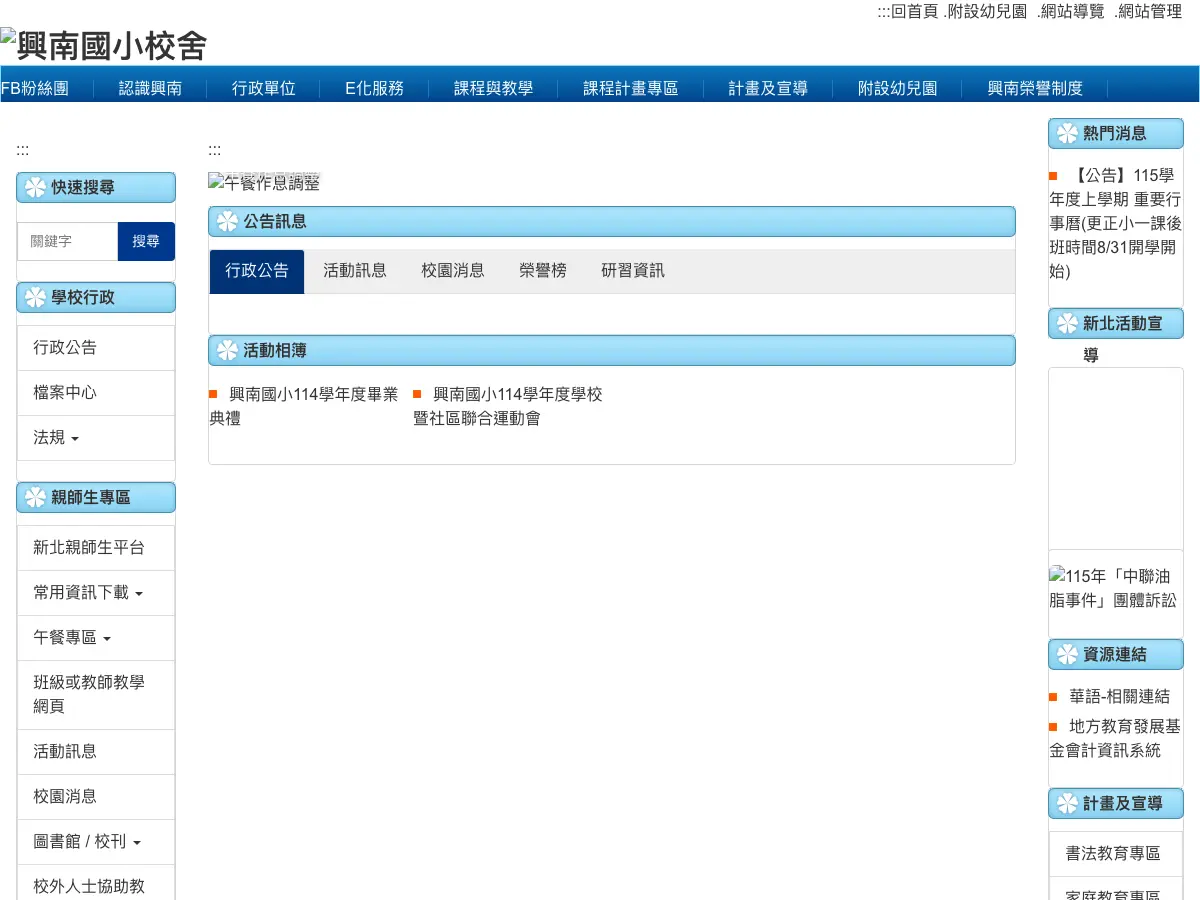Open the 計畫及宣導 navigation menu
The image size is (1200, 900).
[768, 88]
